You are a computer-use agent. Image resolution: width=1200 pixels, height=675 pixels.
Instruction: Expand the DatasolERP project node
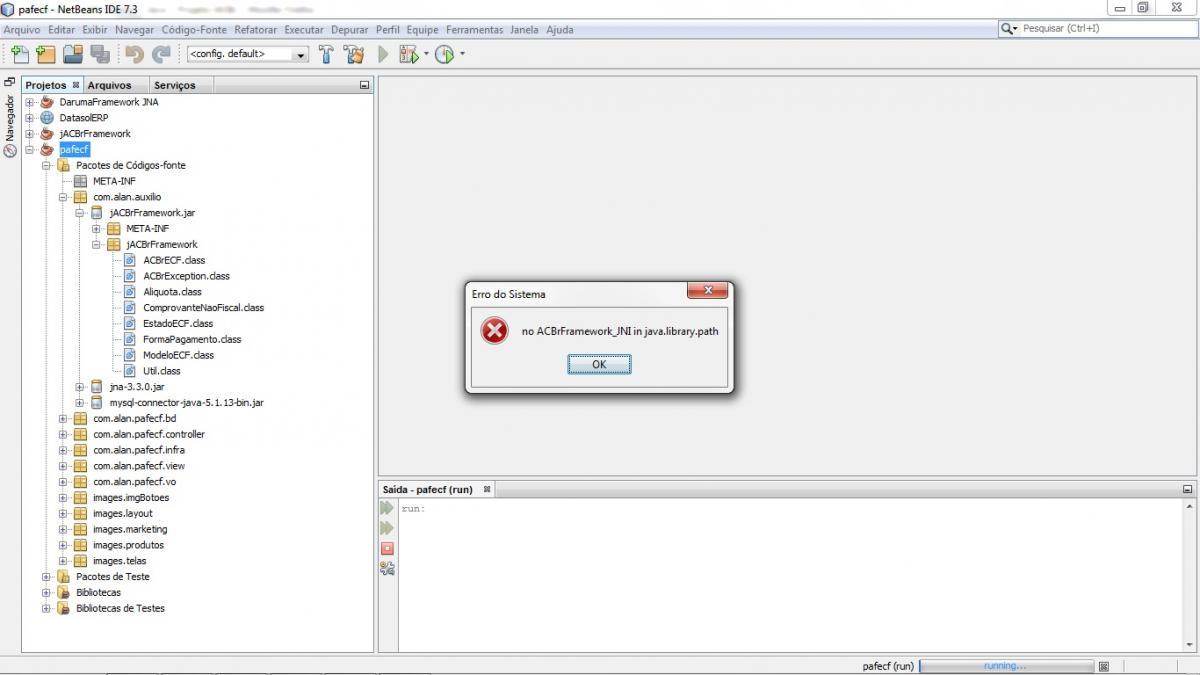click(x=30, y=118)
